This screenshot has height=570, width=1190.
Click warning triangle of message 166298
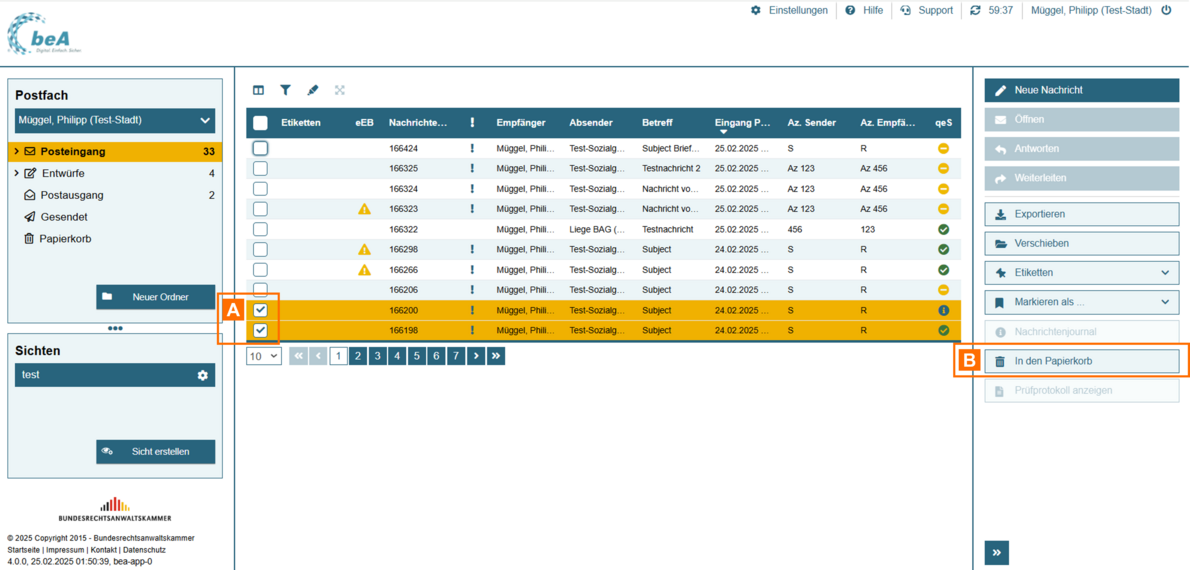click(364, 249)
